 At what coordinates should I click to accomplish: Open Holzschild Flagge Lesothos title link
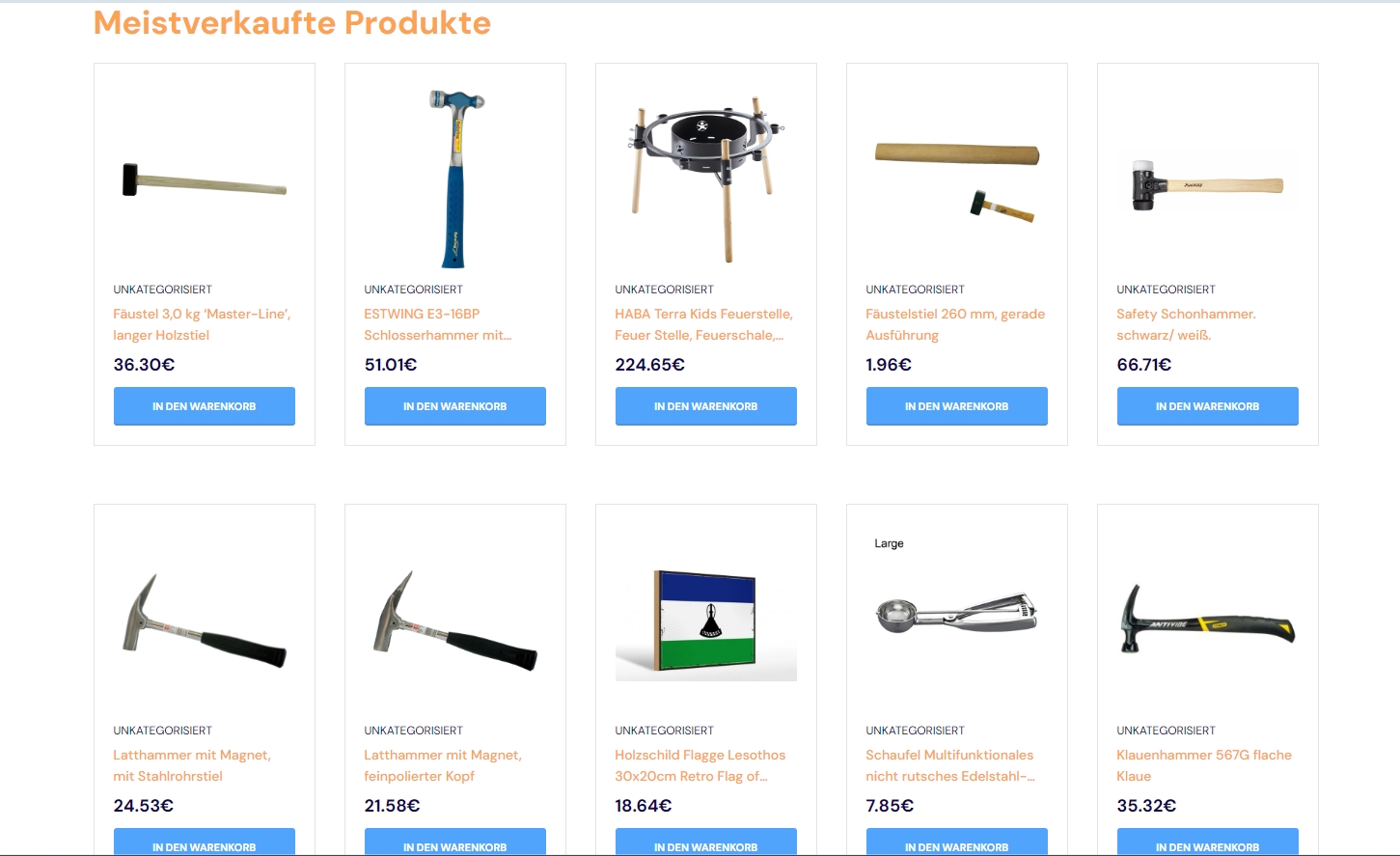[x=700, y=765]
